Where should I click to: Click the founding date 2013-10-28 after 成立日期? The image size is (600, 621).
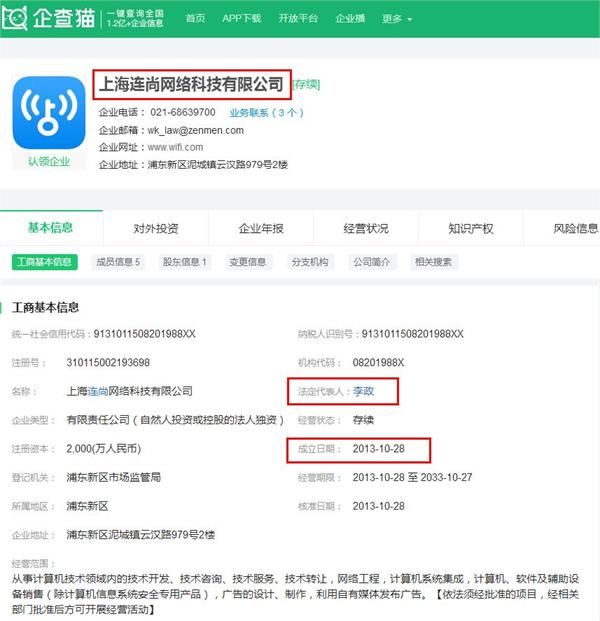[379, 449]
